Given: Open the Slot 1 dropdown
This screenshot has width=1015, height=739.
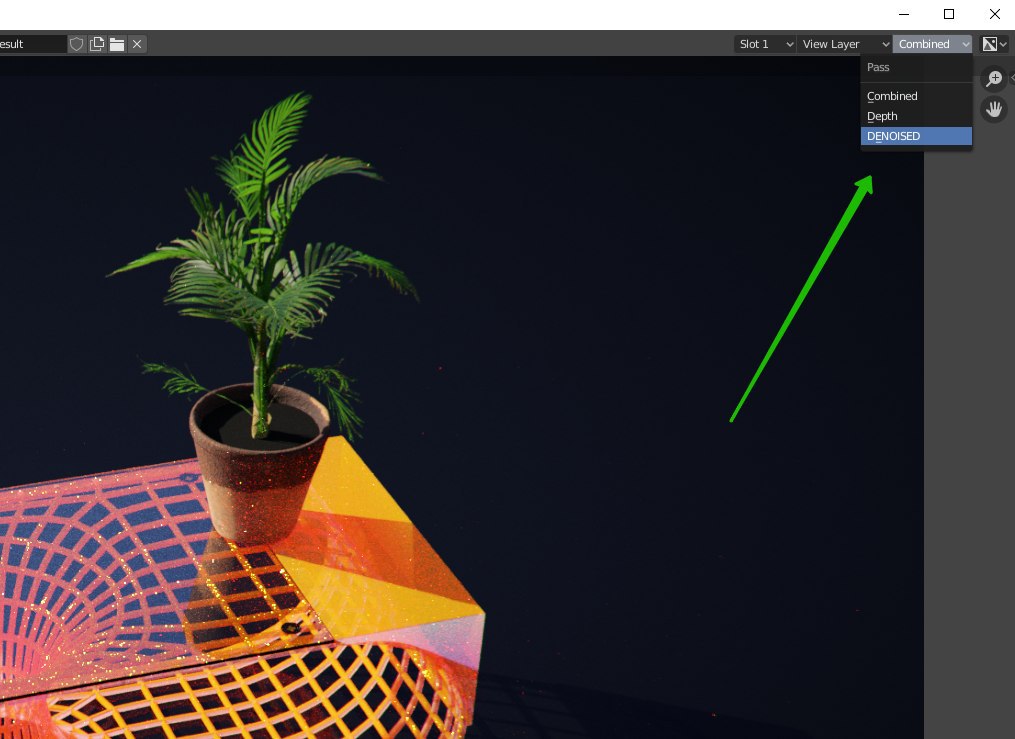Looking at the screenshot, I should pyautogui.click(x=765, y=44).
